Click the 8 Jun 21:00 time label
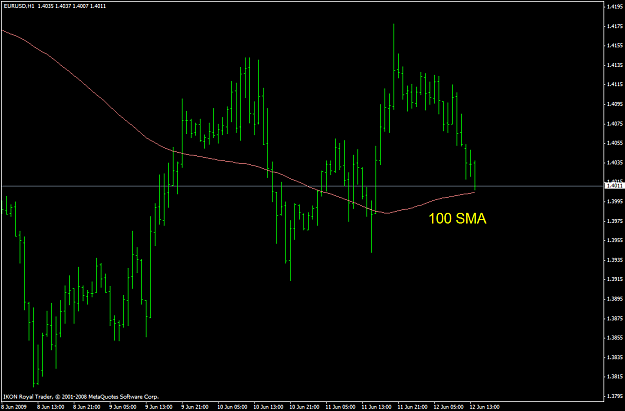Viewport: 625px width, 411px height. pos(86,407)
